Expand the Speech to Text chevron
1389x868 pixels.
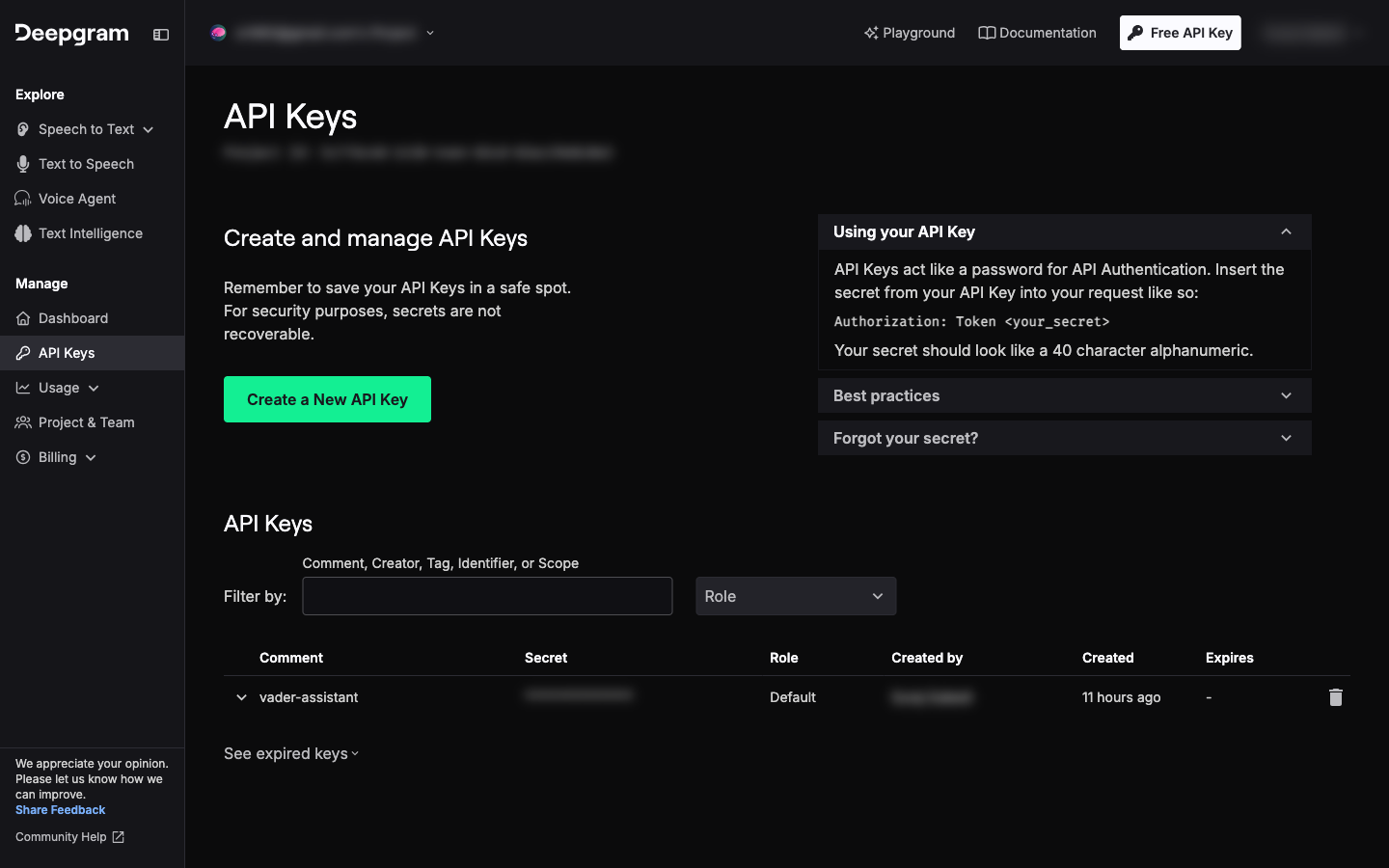[x=148, y=129]
